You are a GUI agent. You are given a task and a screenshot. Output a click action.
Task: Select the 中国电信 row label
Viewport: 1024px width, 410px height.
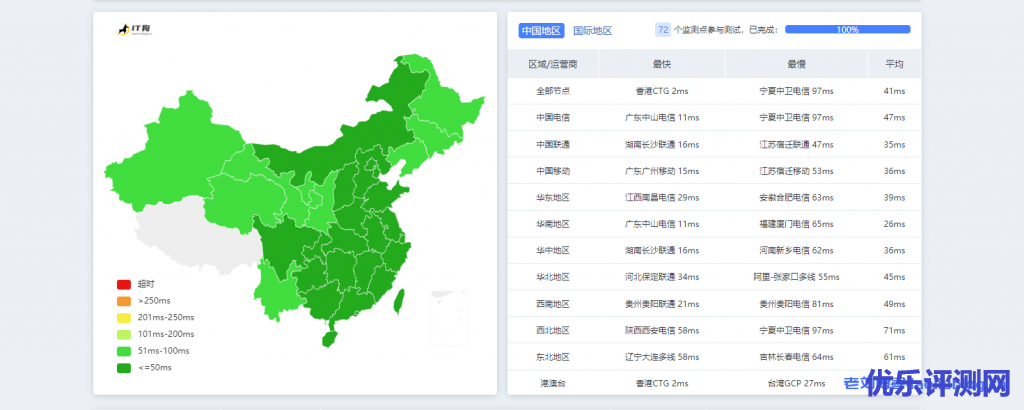click(x=553, y=117)
